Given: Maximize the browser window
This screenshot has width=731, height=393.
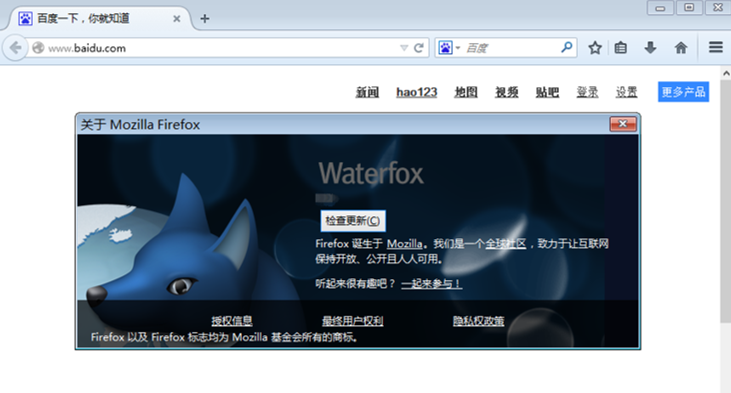Looking at the screenshot, I should coord(689,8).
